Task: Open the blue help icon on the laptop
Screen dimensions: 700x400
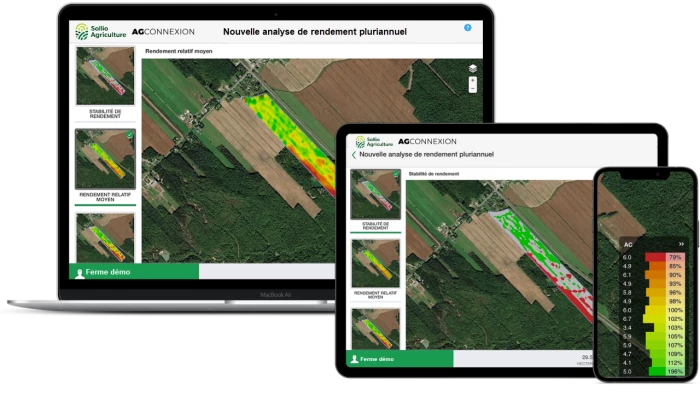Action: [467, 28]
